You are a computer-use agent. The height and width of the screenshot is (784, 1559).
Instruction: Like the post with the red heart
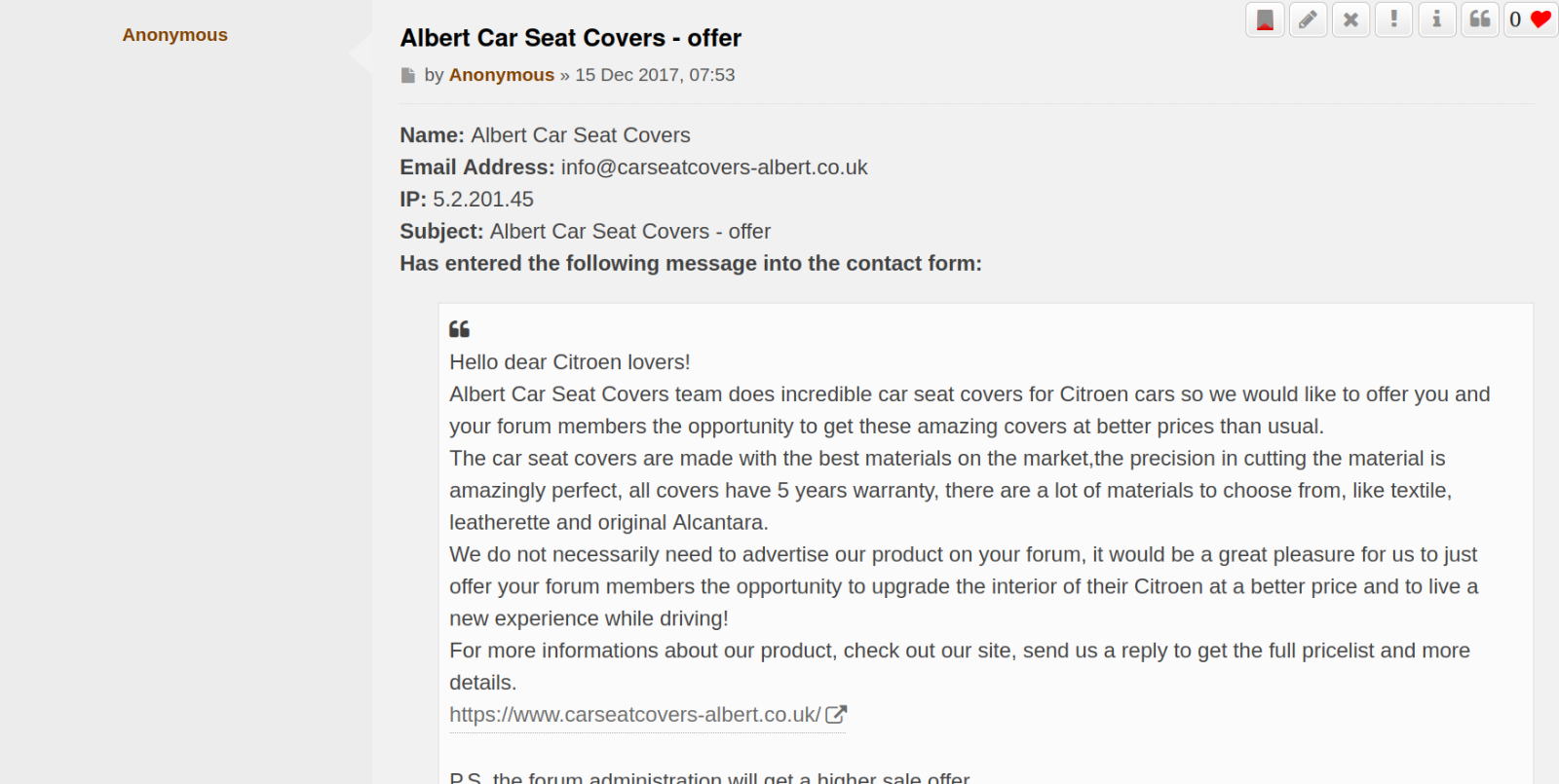1540,19
